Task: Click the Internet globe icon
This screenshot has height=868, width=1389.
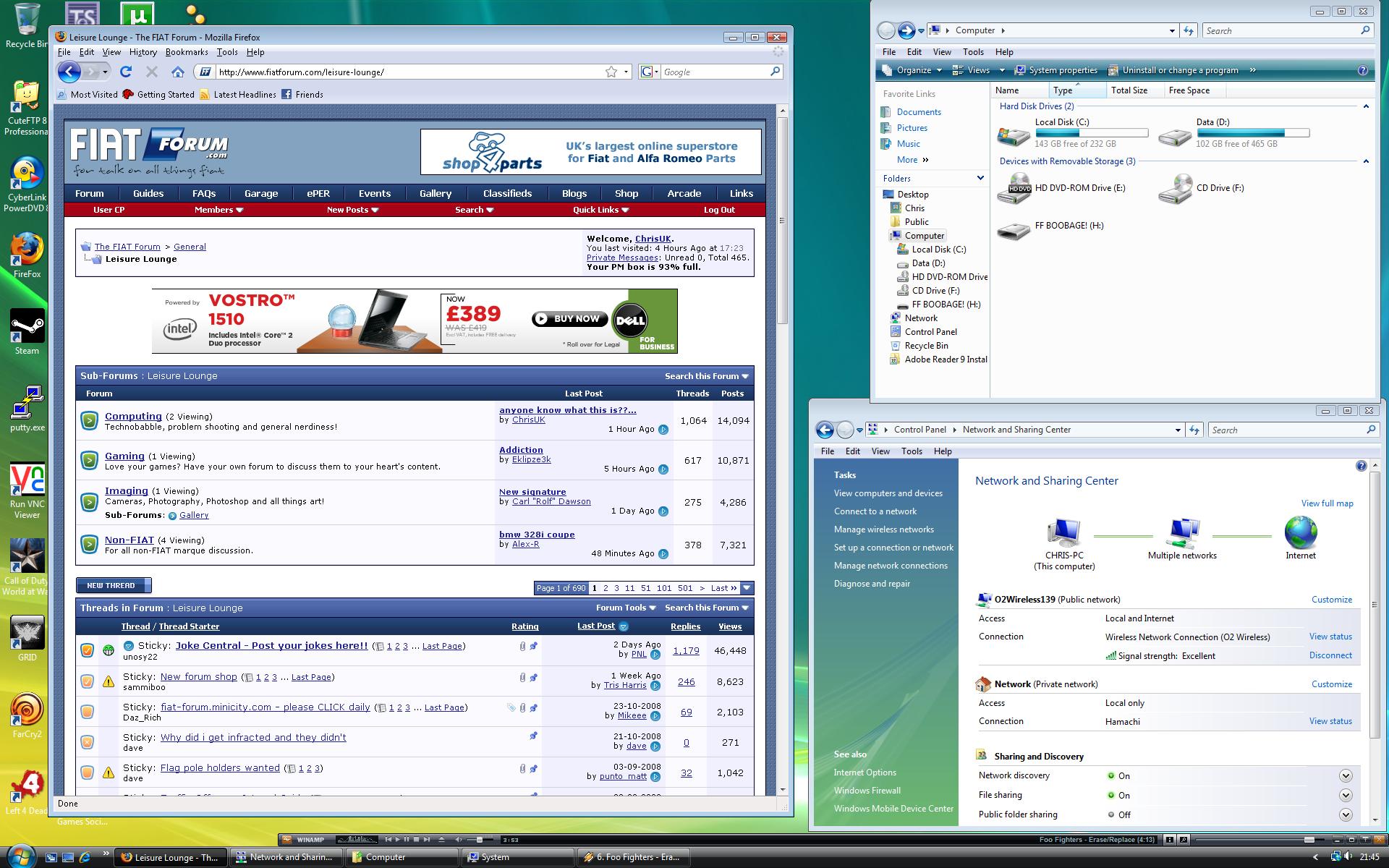Action: tap(1301, 532)
